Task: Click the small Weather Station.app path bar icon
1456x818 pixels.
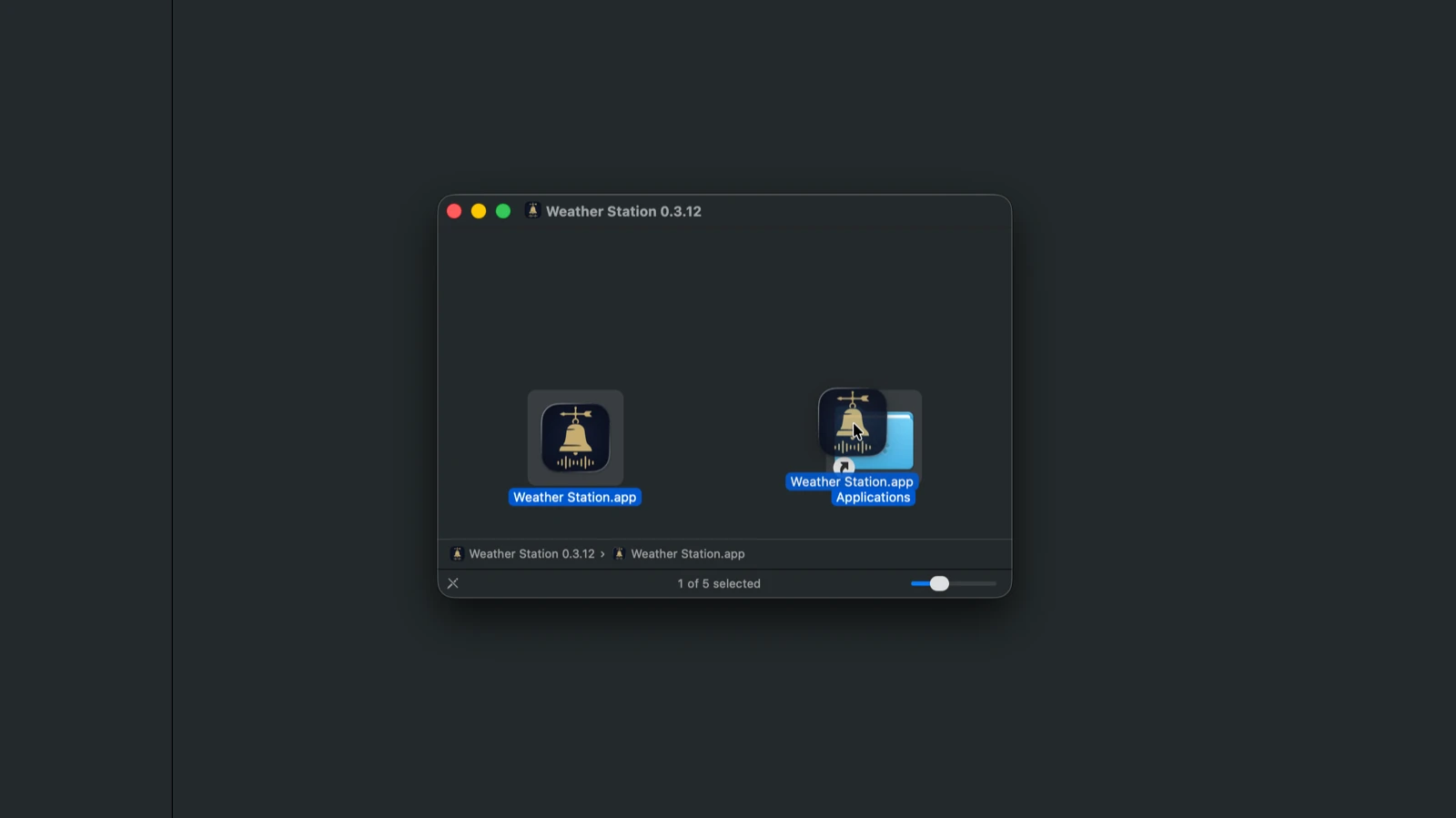Action: 620,554
